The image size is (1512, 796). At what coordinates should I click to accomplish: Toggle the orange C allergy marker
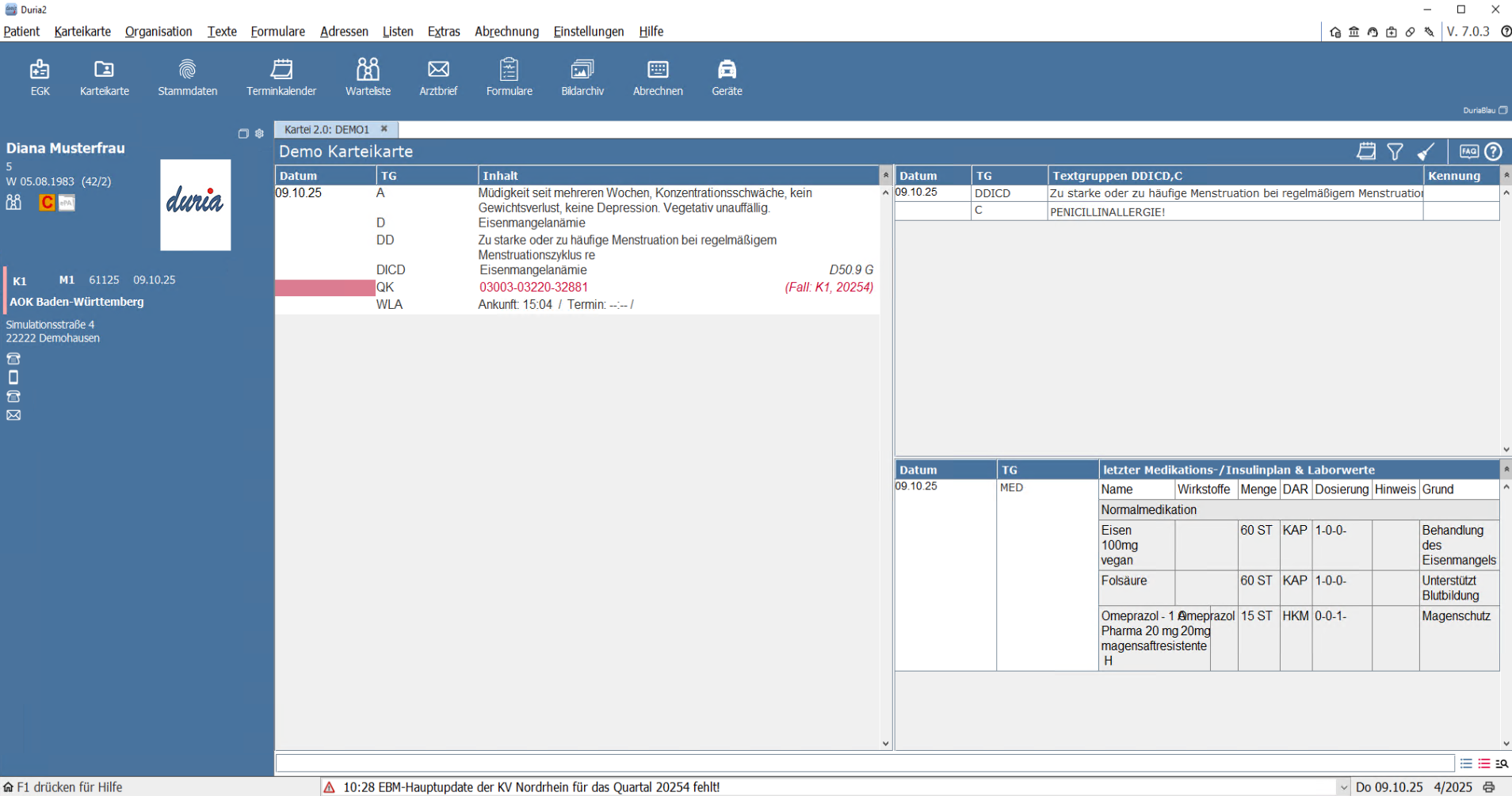[47, 204]
